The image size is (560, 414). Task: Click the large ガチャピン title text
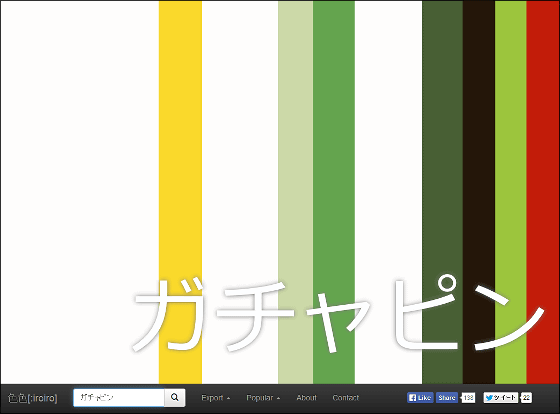[339, 313]
